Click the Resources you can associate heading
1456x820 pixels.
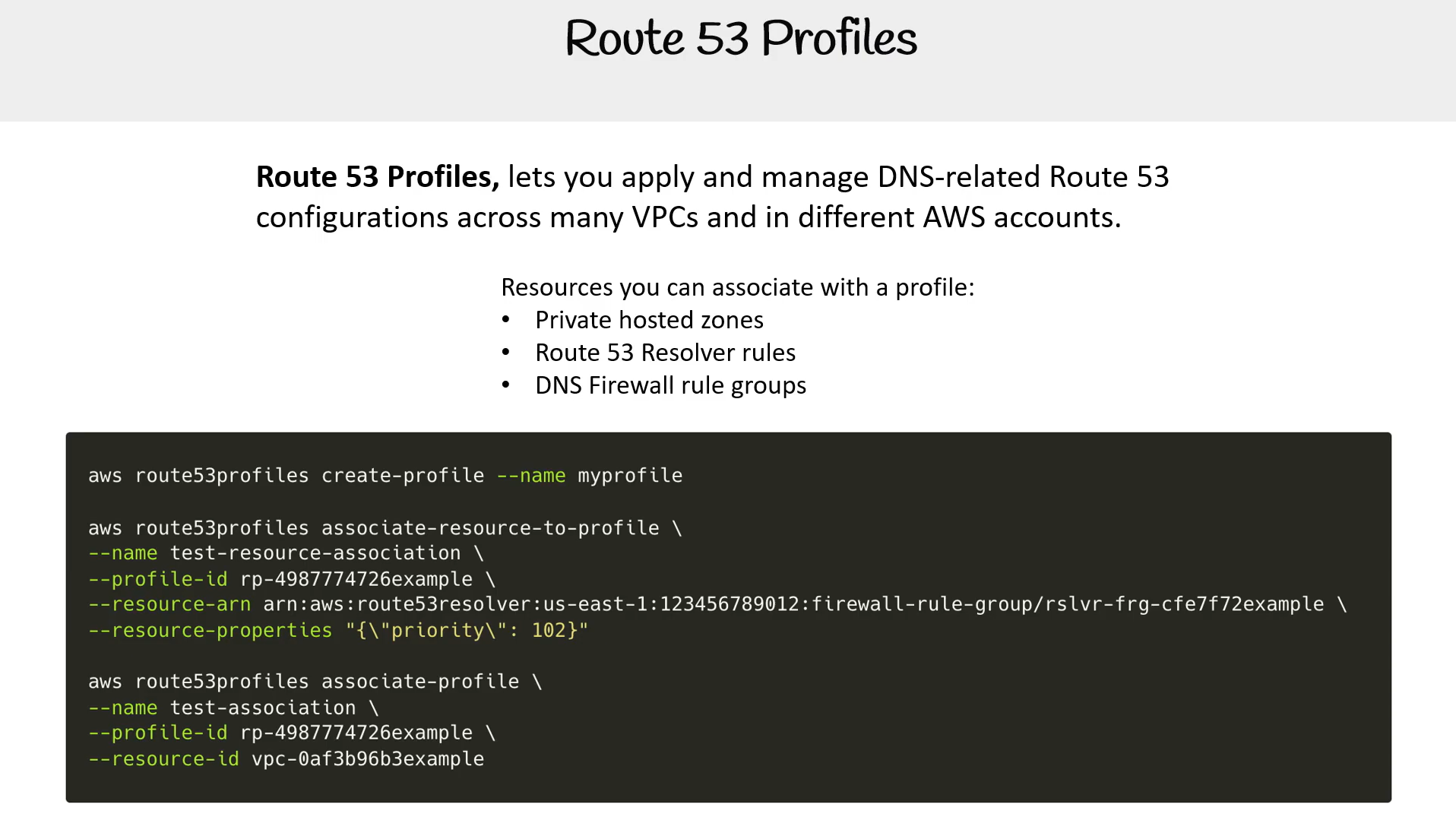[737, 287]
